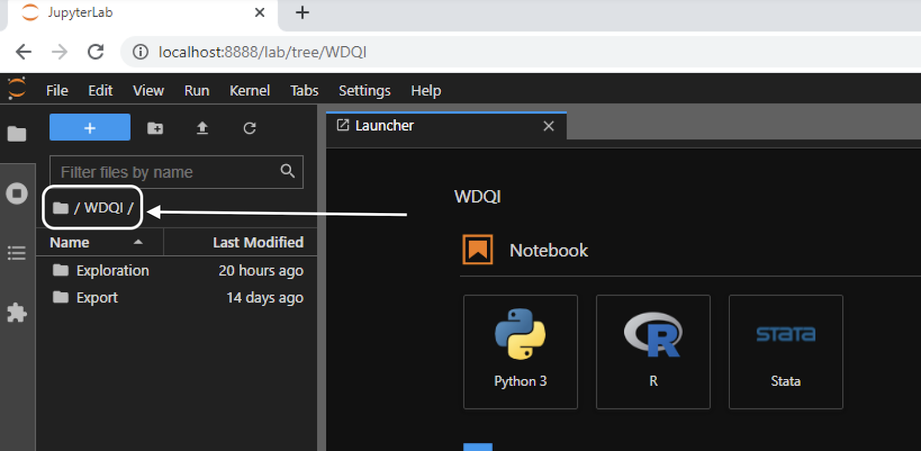This screenshot has width=921, height=451.
Task: Open the Settings menu
Action: point(364,90)
